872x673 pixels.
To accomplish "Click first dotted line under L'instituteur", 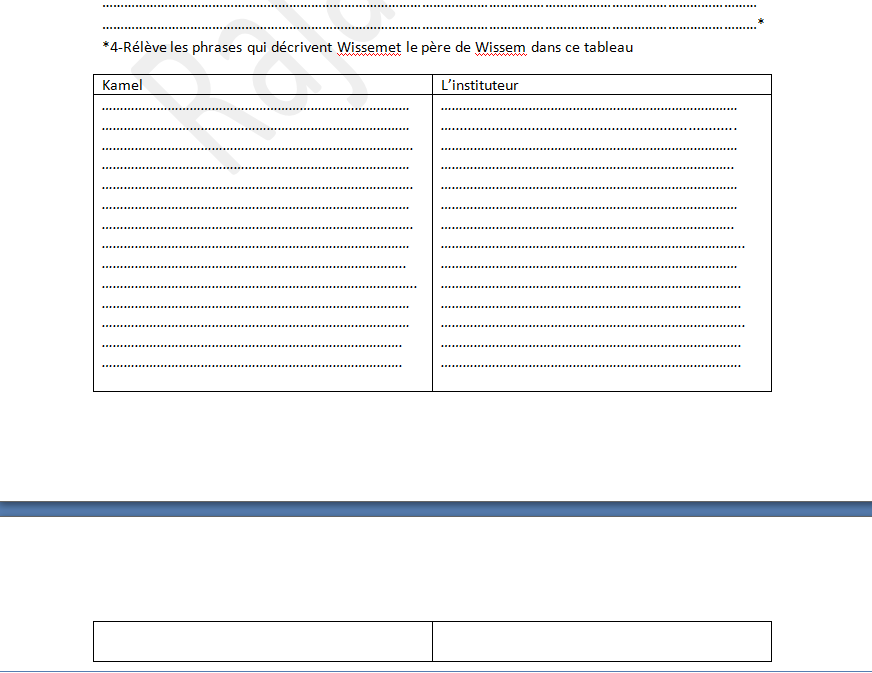I will point(588,107).
